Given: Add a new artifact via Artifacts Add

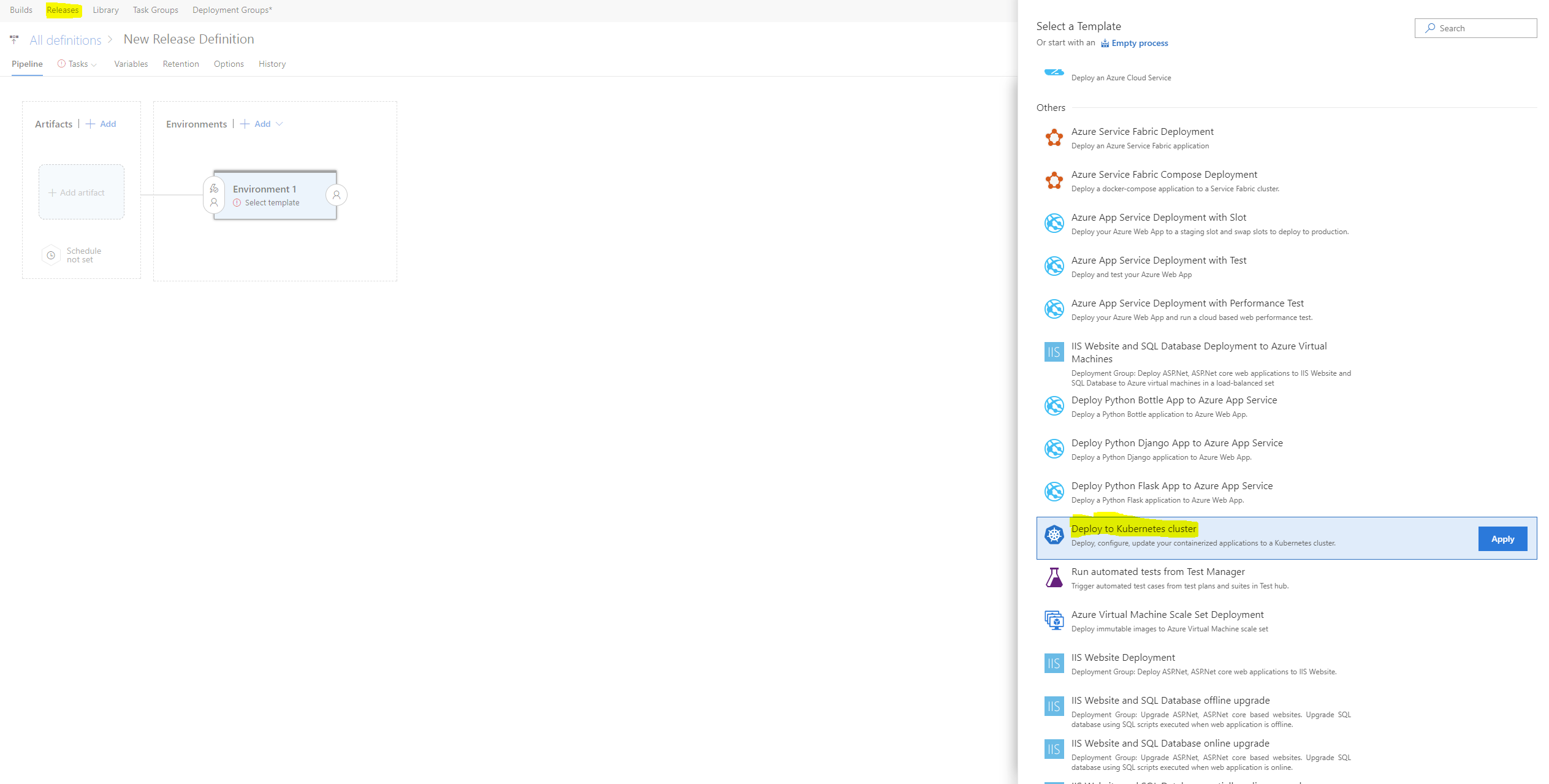Looking at the screenshot, I should (x=101, y=124).
